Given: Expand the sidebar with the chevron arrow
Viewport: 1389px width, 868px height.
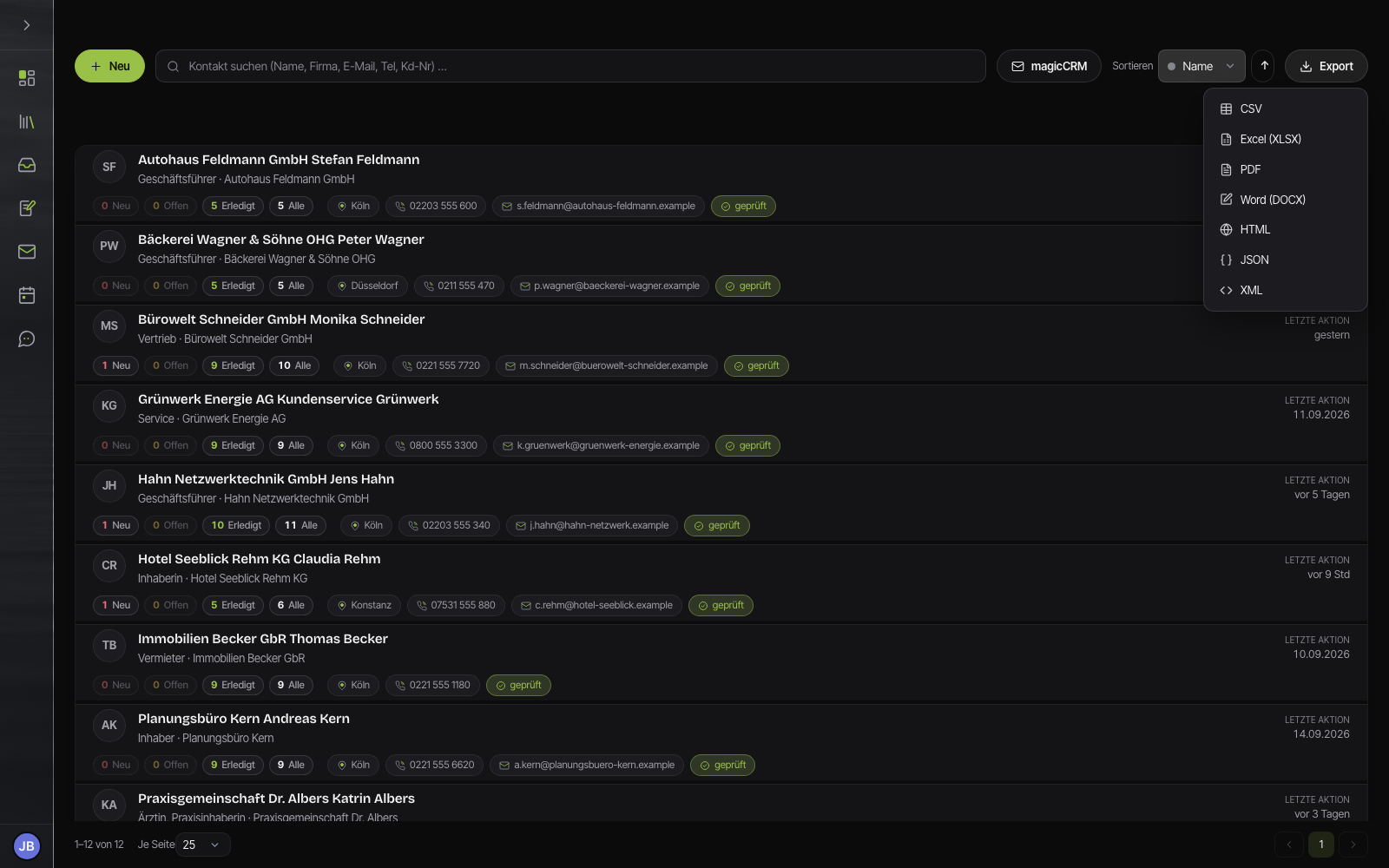Looking at the screenshot, I should tap(27, 25).
